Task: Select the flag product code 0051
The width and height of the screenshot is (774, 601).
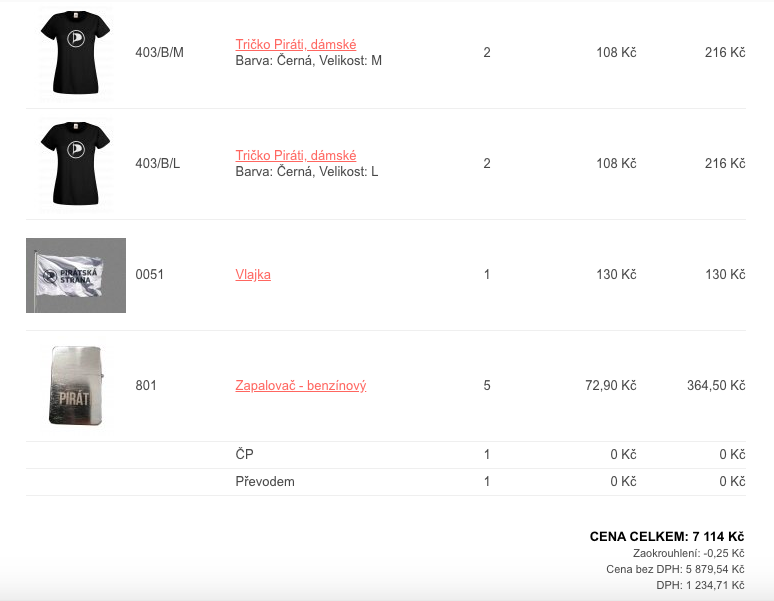Action: click(148, 274)
